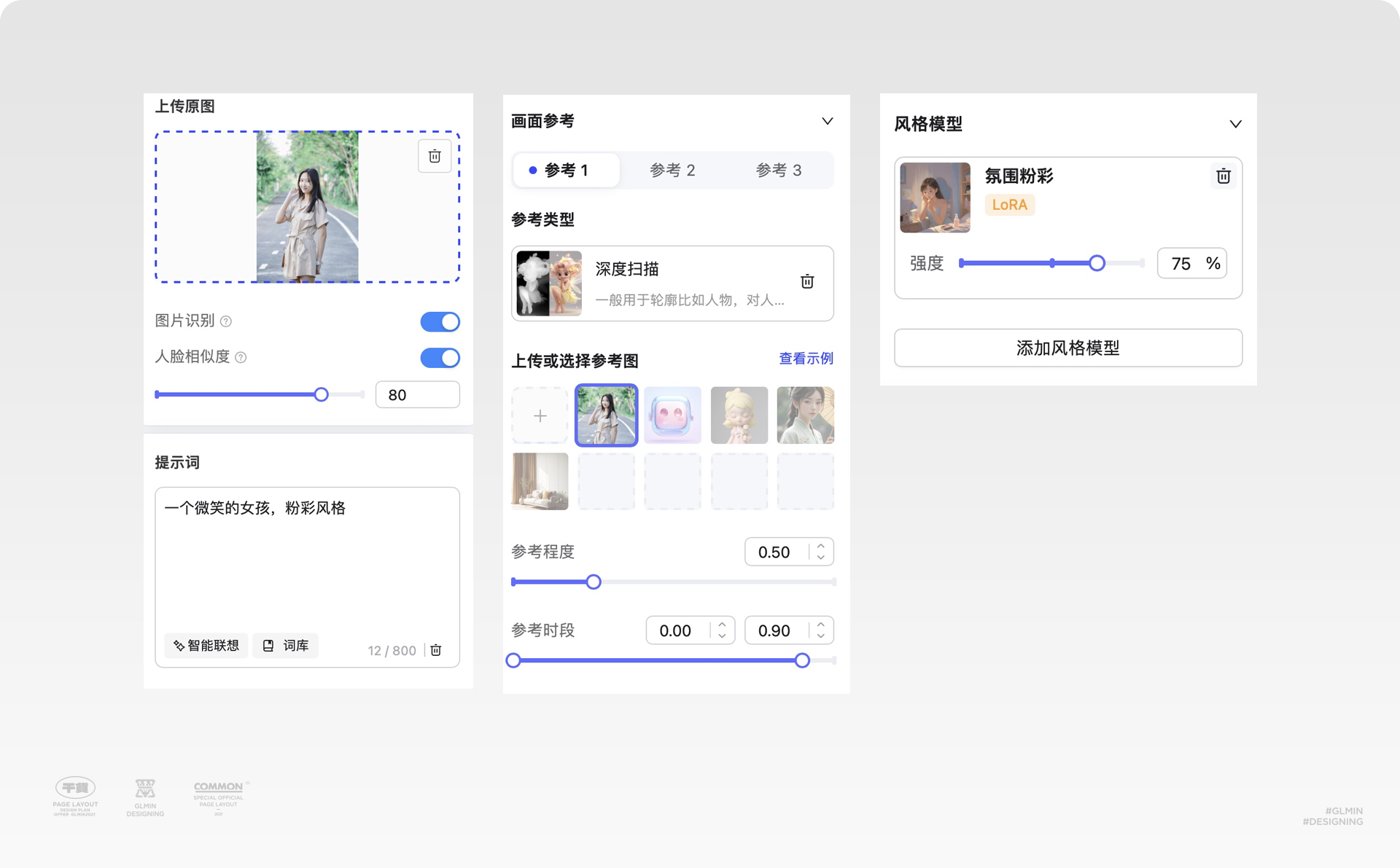Remove the 深度扫描 reference type

pyautogui.click(x=807, y=282)
